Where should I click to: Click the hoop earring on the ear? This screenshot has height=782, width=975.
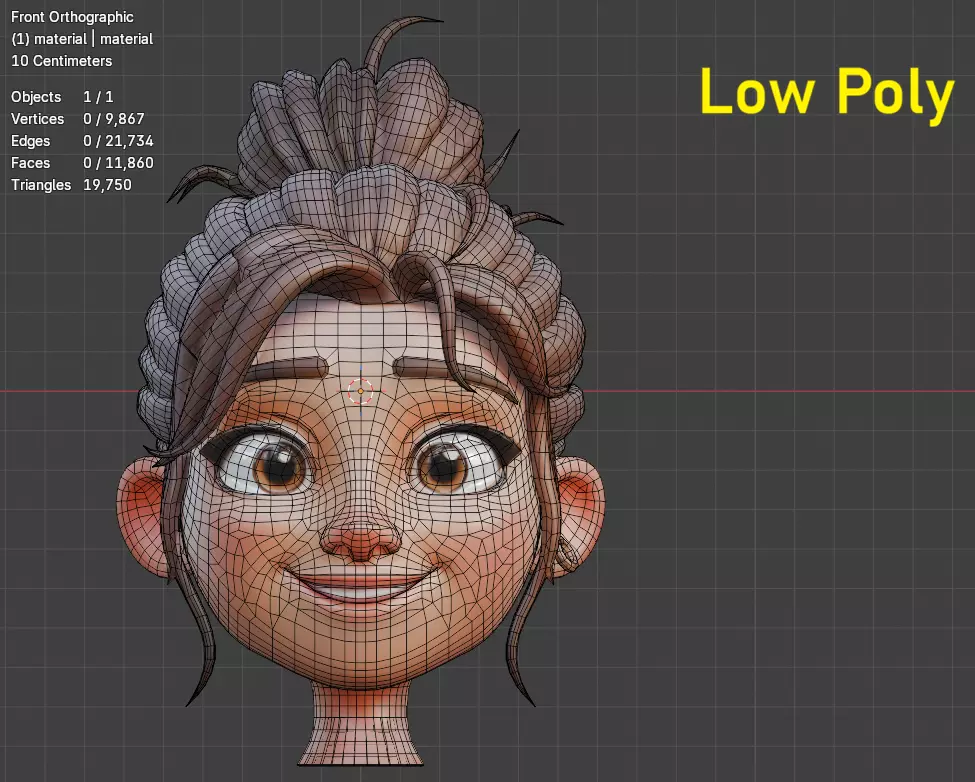click(567, 554)
